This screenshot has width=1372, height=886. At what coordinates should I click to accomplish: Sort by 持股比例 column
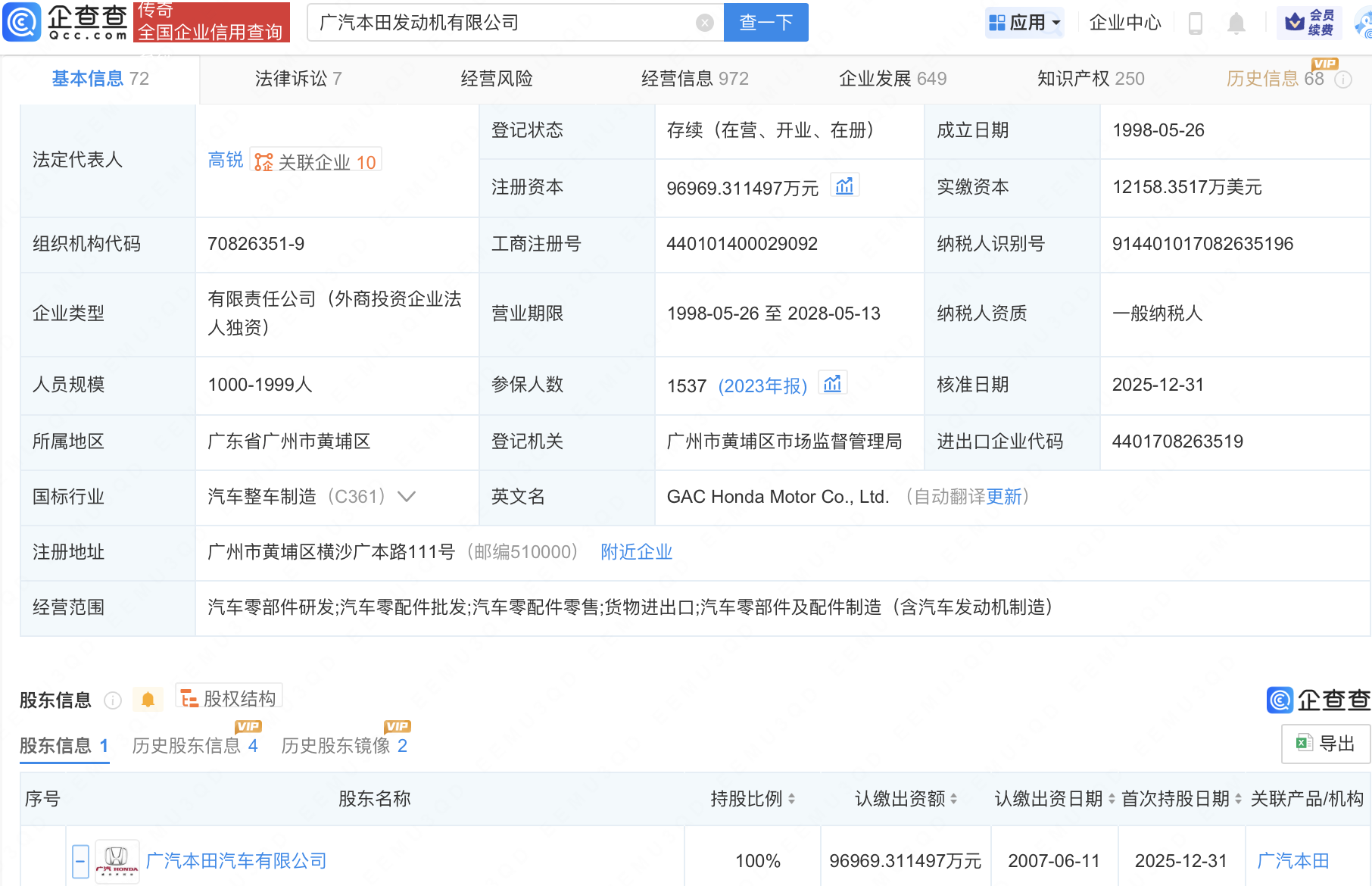(791, 799)
